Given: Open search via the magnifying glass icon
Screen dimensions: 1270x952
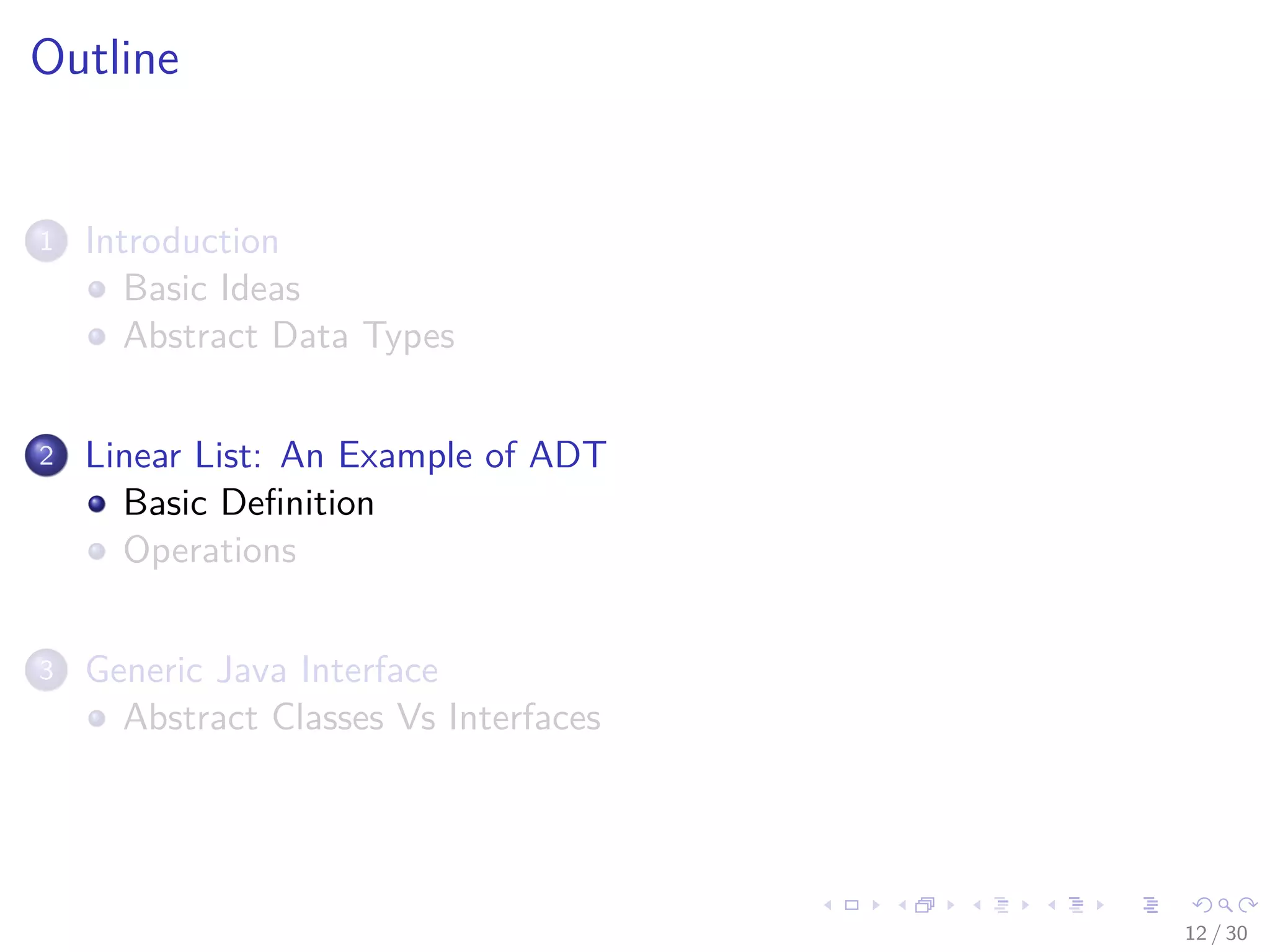Looking at the screenshot, I should click(1225, 906).
